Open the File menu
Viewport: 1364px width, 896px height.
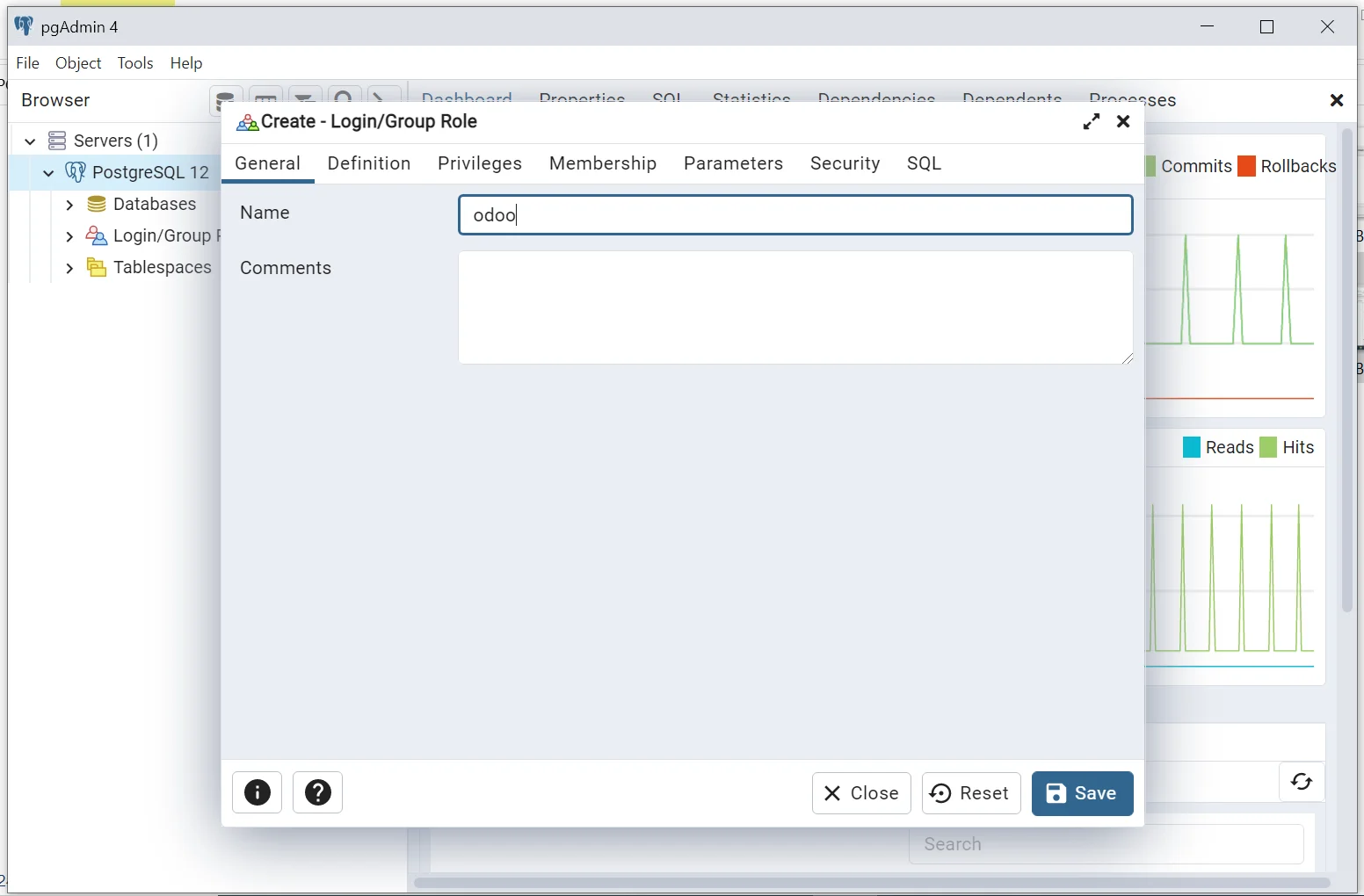pos(28,63)
